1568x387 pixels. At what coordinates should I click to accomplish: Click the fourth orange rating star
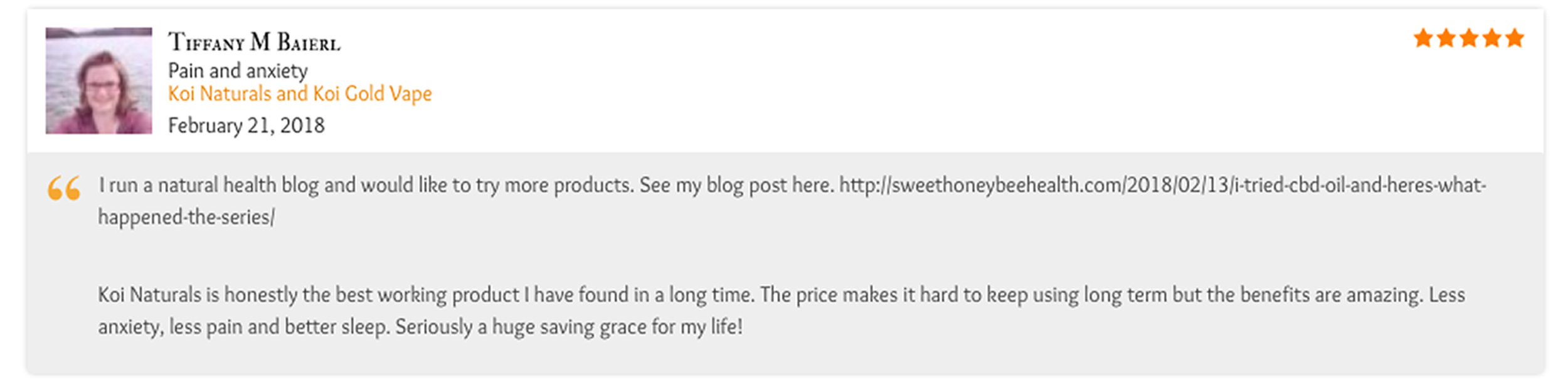click(1491, 38)
